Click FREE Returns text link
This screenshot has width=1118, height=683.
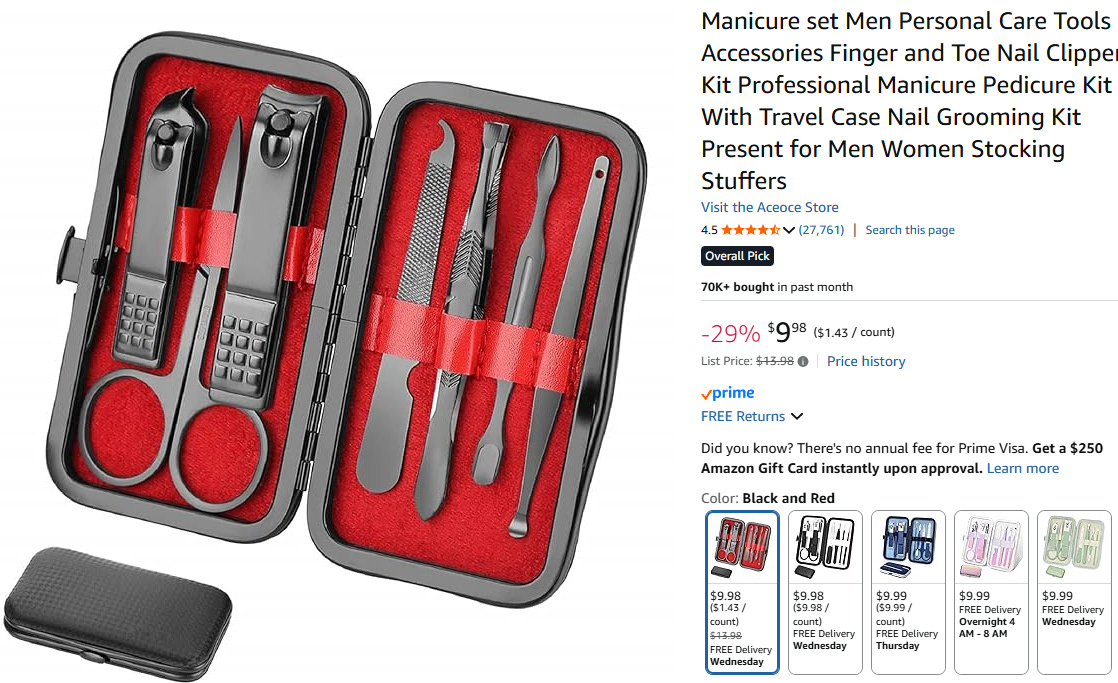coord(743,416)
